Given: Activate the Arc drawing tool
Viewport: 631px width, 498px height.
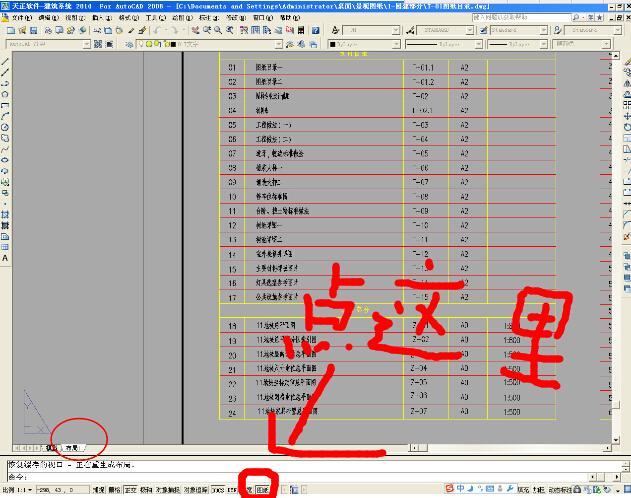Looking at the screenshot, I should click(x=5, y=117).
